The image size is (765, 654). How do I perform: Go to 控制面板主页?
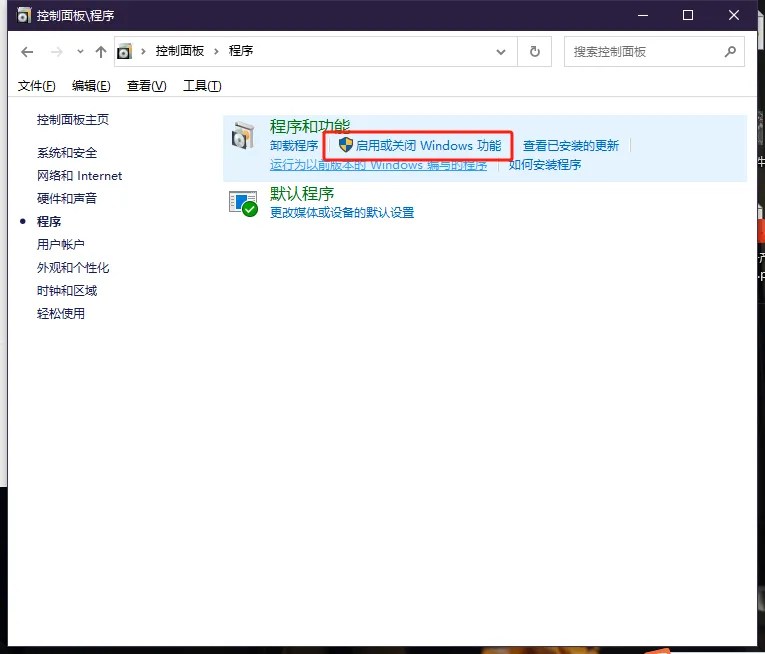[73, 120]
